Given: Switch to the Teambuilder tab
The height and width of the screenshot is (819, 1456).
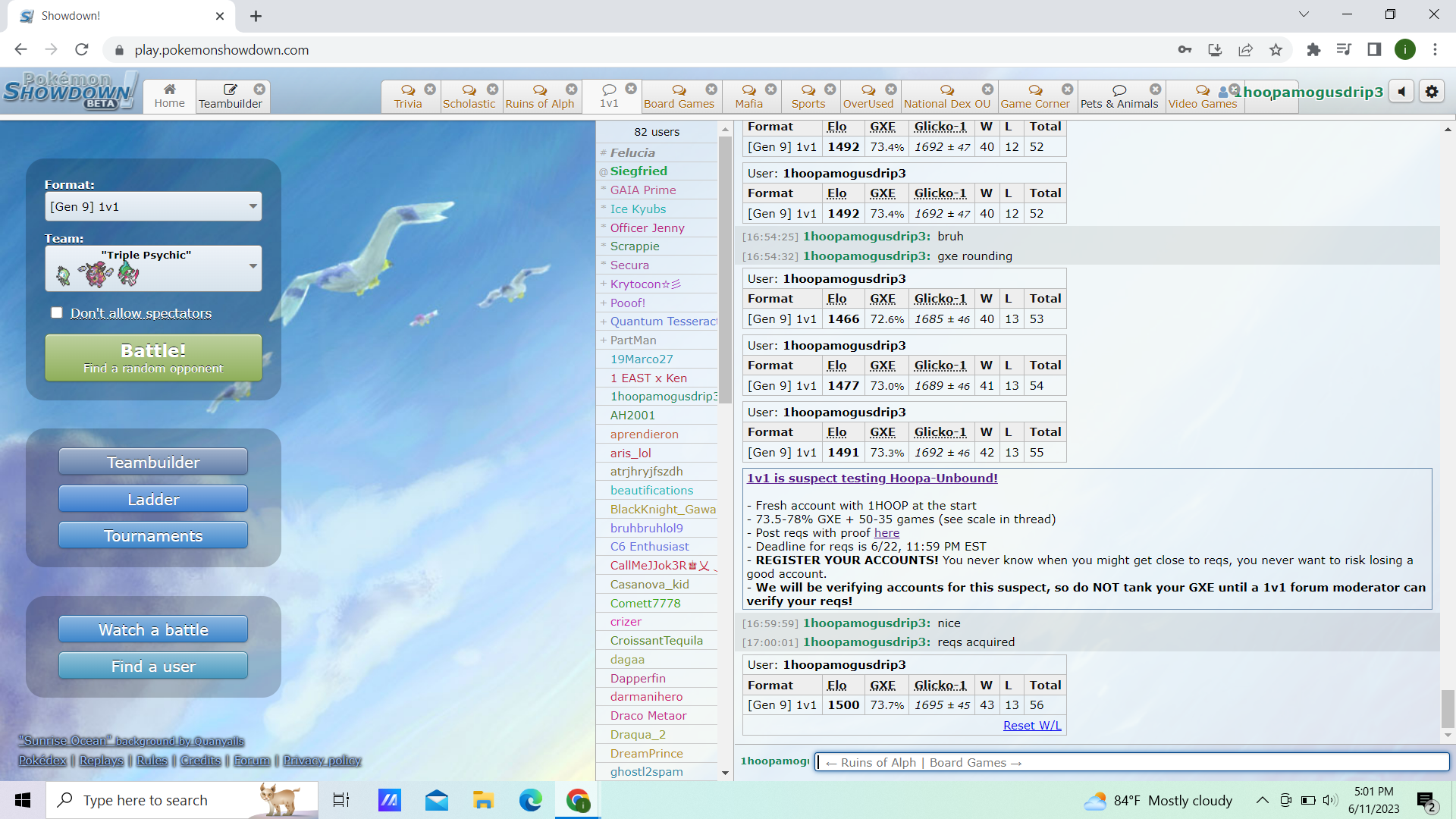Looking at the screenshot, I should tap(231, 96).
